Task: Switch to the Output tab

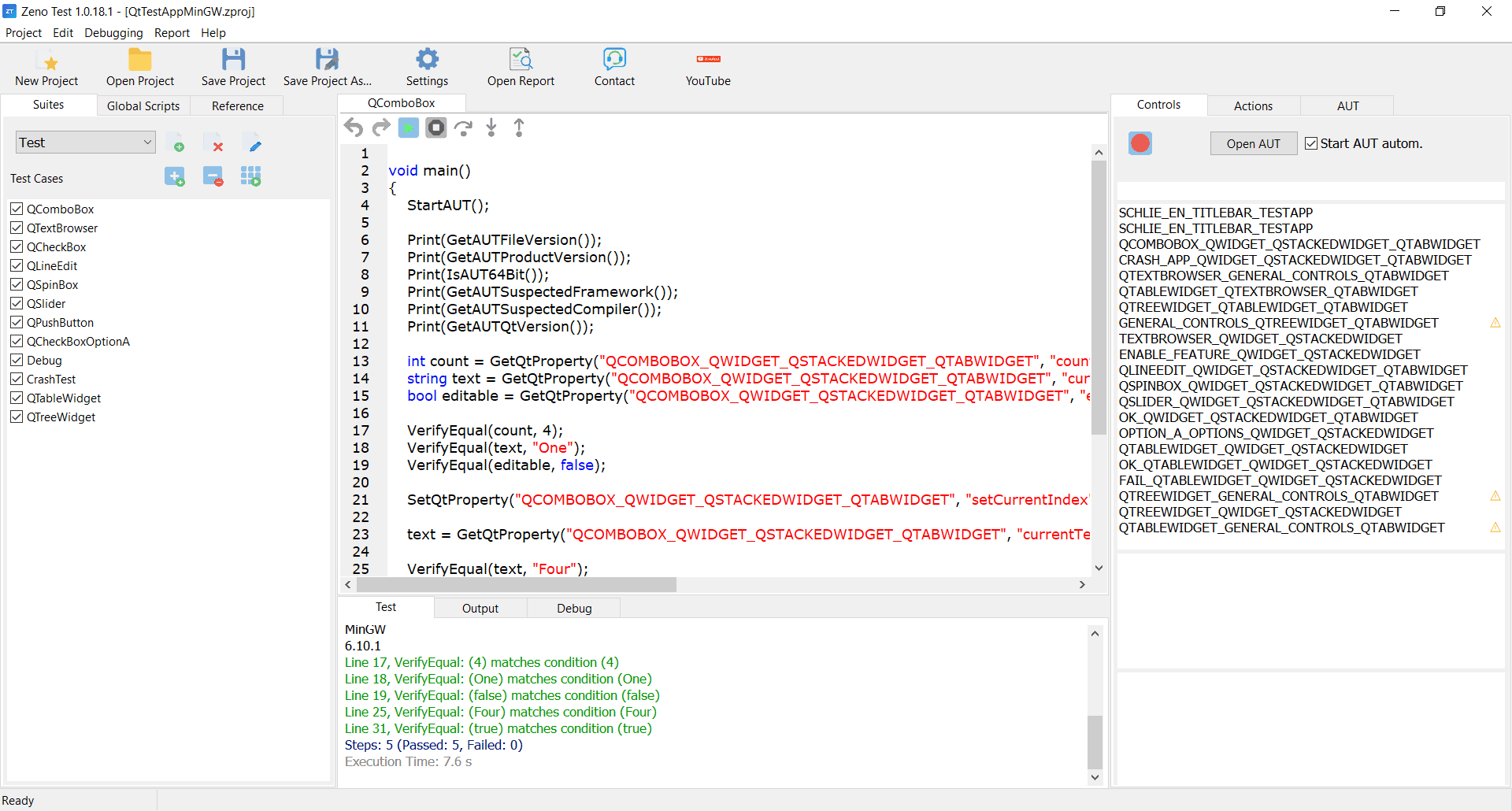Action: 480,608
